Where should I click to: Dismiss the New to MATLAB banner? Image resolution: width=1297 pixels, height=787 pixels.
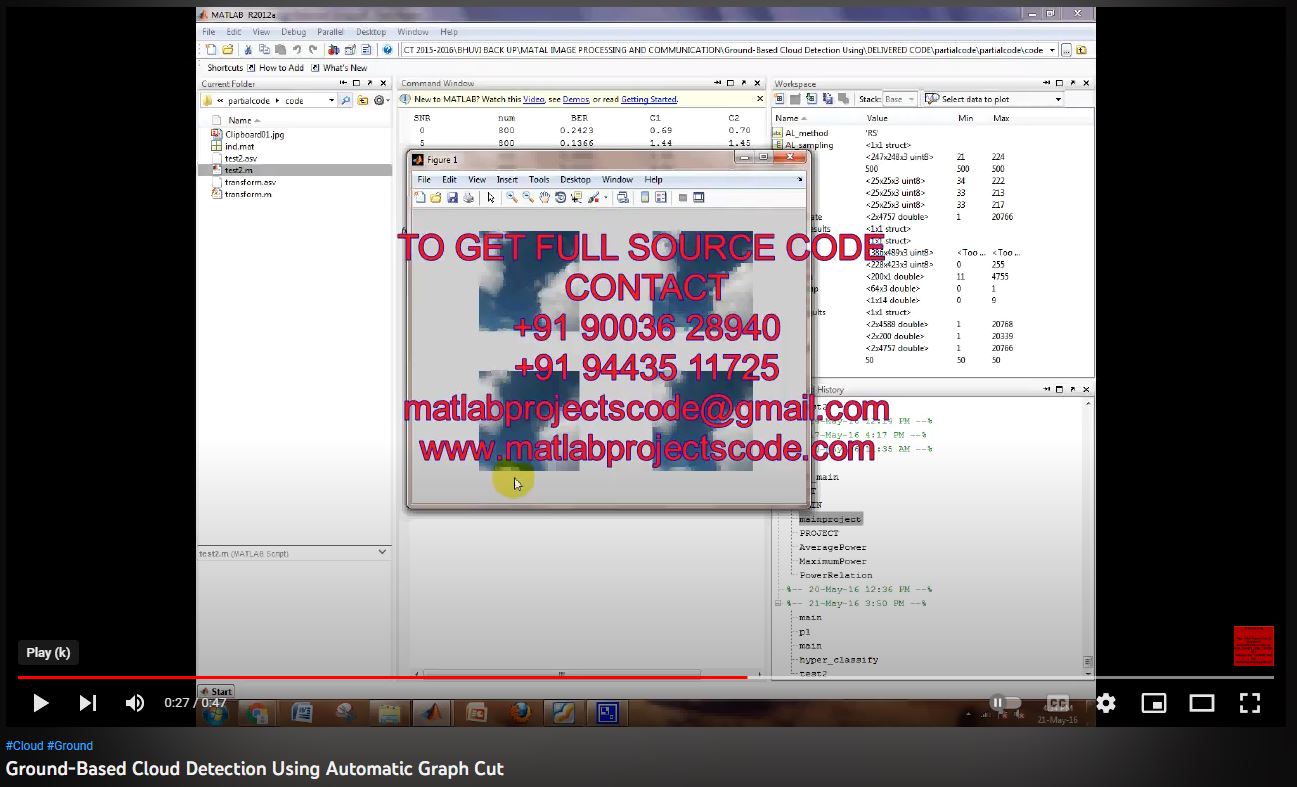click(x=760, y=99)
